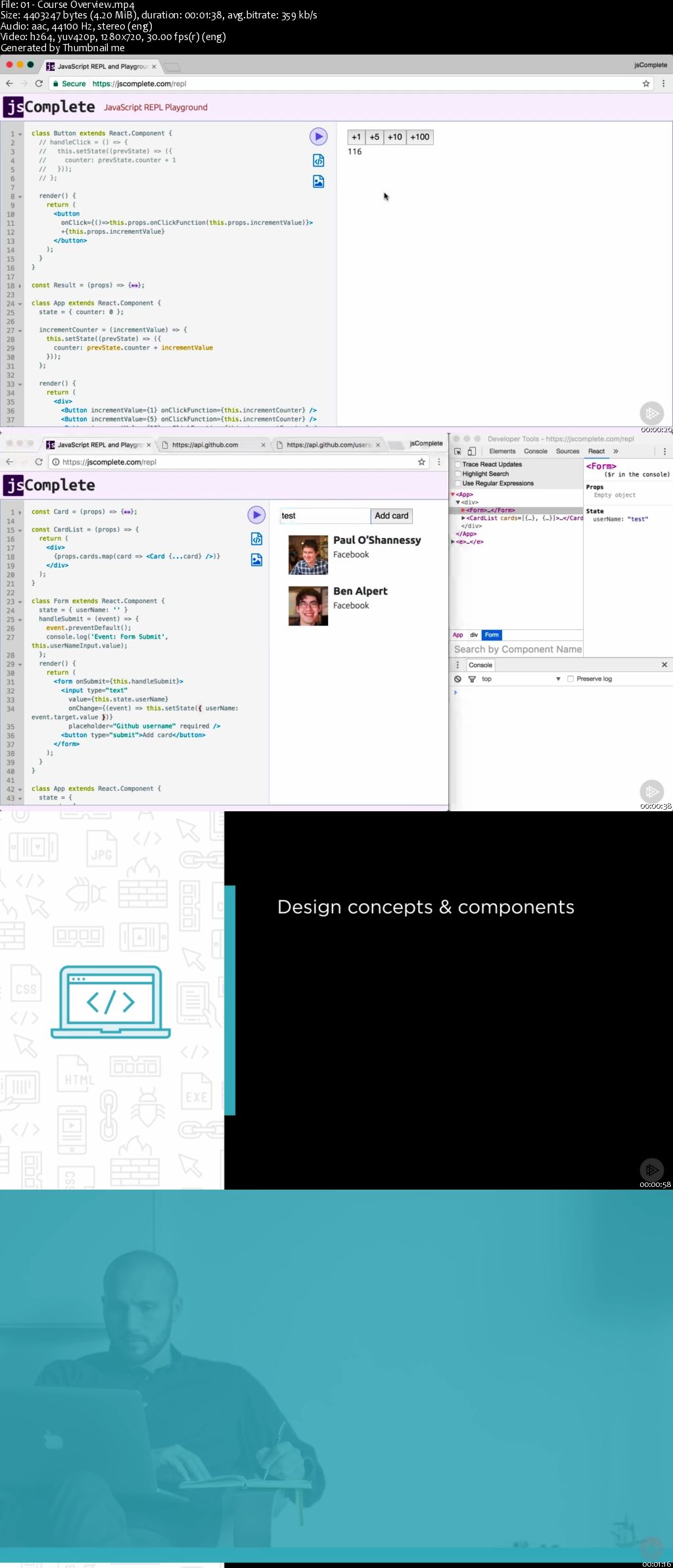673x1568 pixels.
Task: Click the console filter funnel icon
Action: [x=472, y=679]
